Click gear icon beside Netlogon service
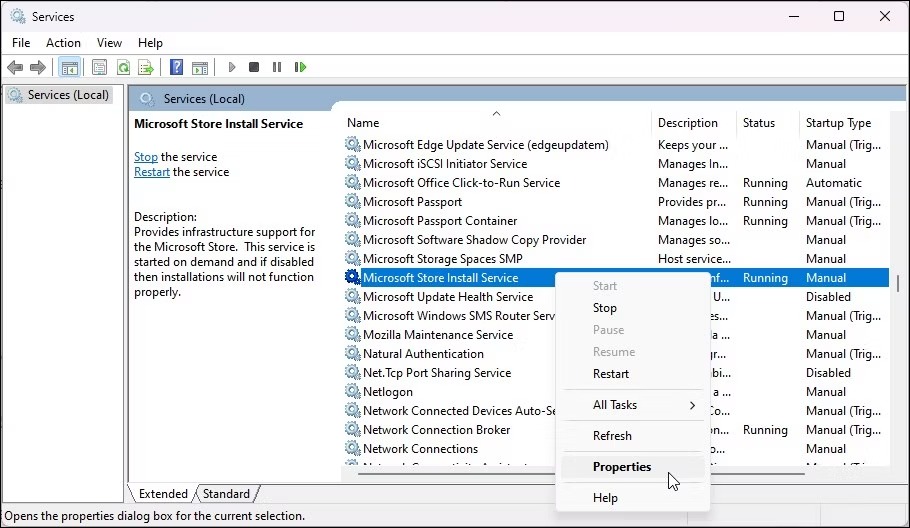 352,391
